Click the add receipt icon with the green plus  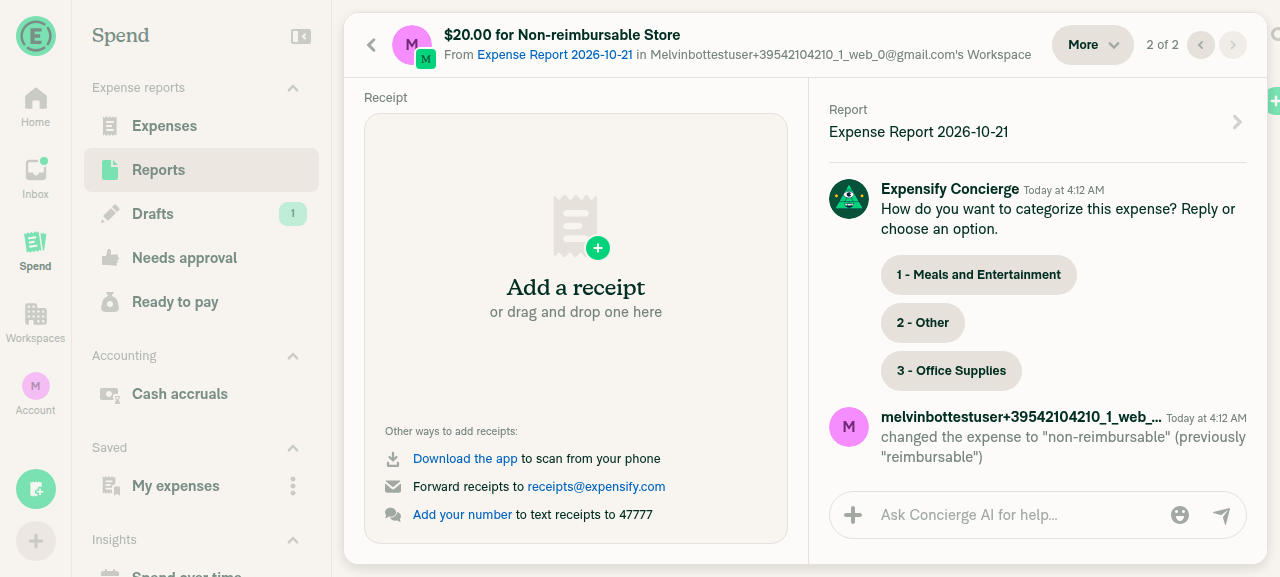(x=580, y=227)
